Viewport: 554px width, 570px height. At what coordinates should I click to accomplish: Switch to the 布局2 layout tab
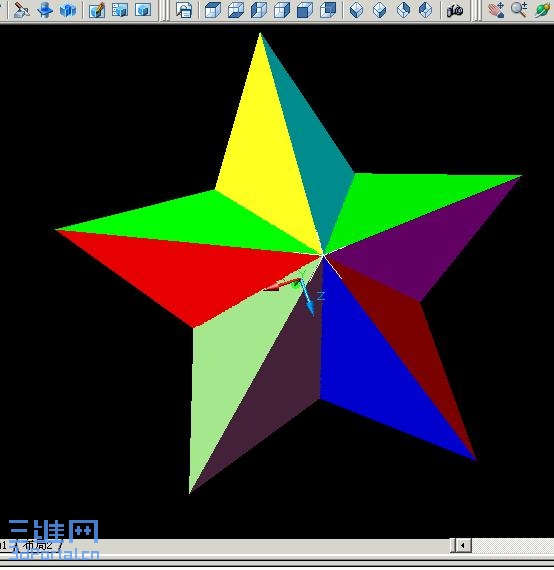[38, 545]
